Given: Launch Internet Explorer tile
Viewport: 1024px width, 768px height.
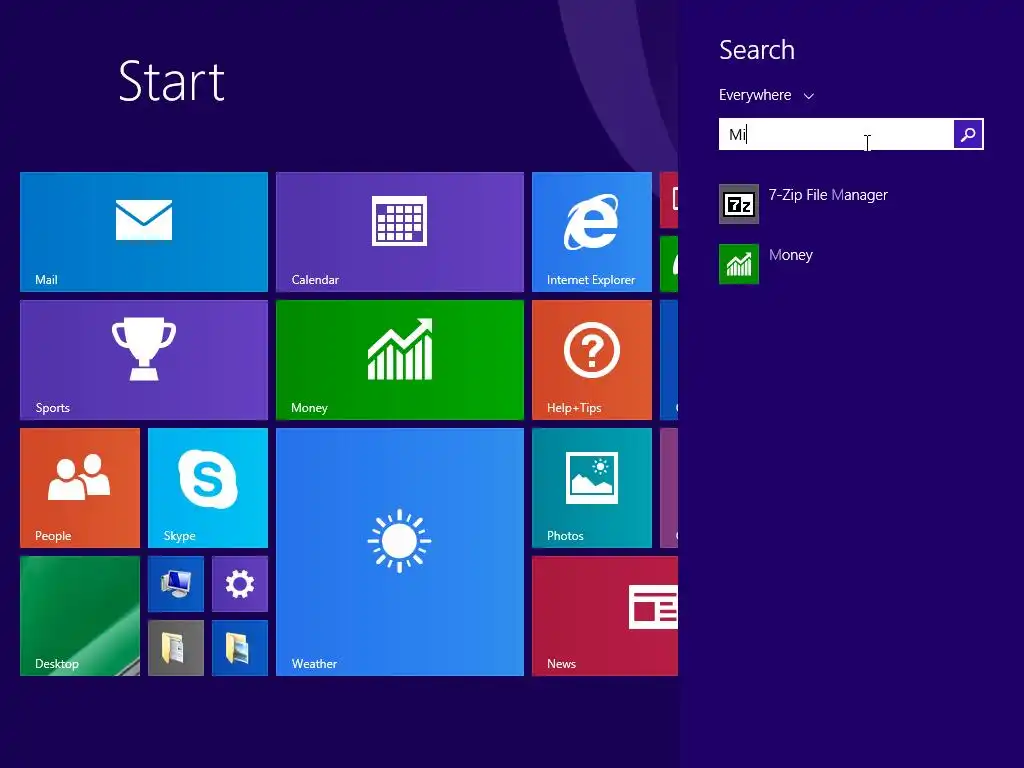Looking at the screenshot, I should point(592,232).
